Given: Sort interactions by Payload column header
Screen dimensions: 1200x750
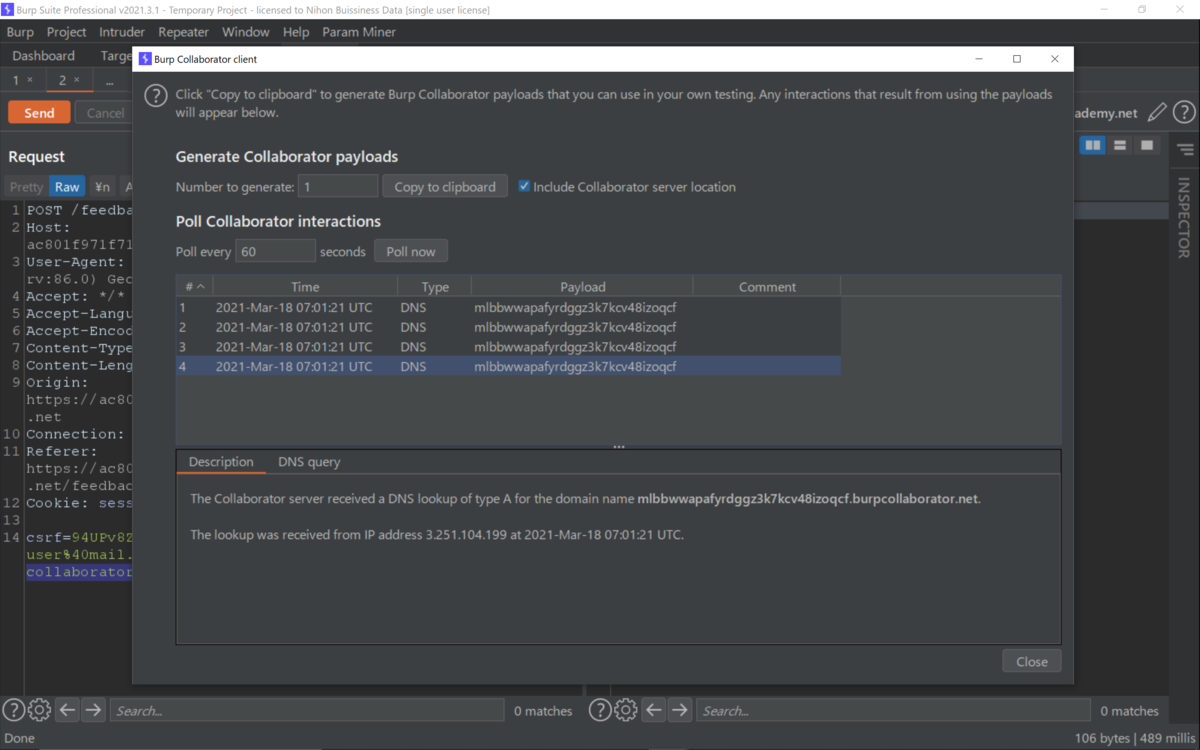Looking at the screenshot, I should [582, 287].
